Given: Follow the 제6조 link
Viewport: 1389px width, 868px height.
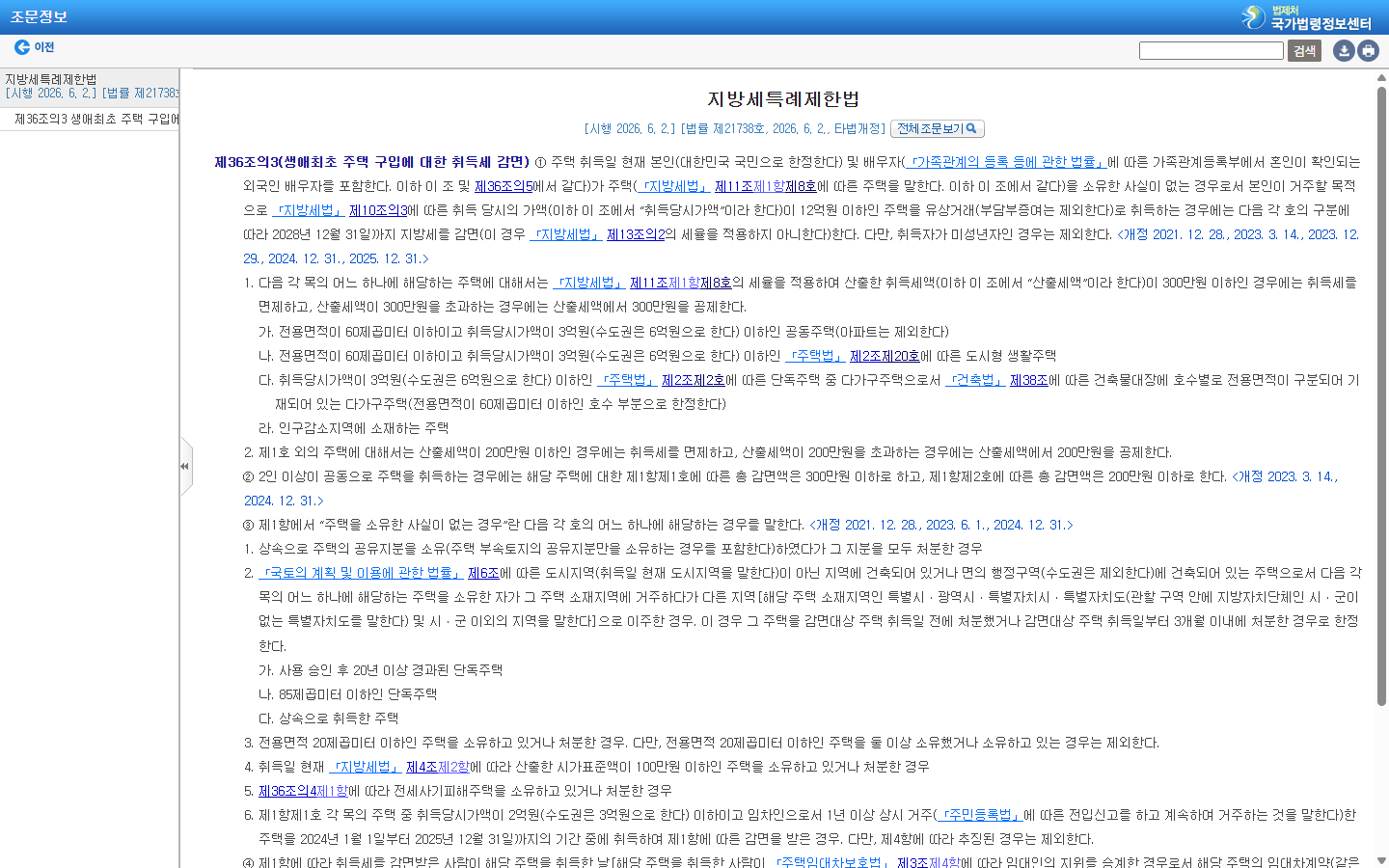Looking at the screenshot, I should pyautogui.click(x=484, y=573).
